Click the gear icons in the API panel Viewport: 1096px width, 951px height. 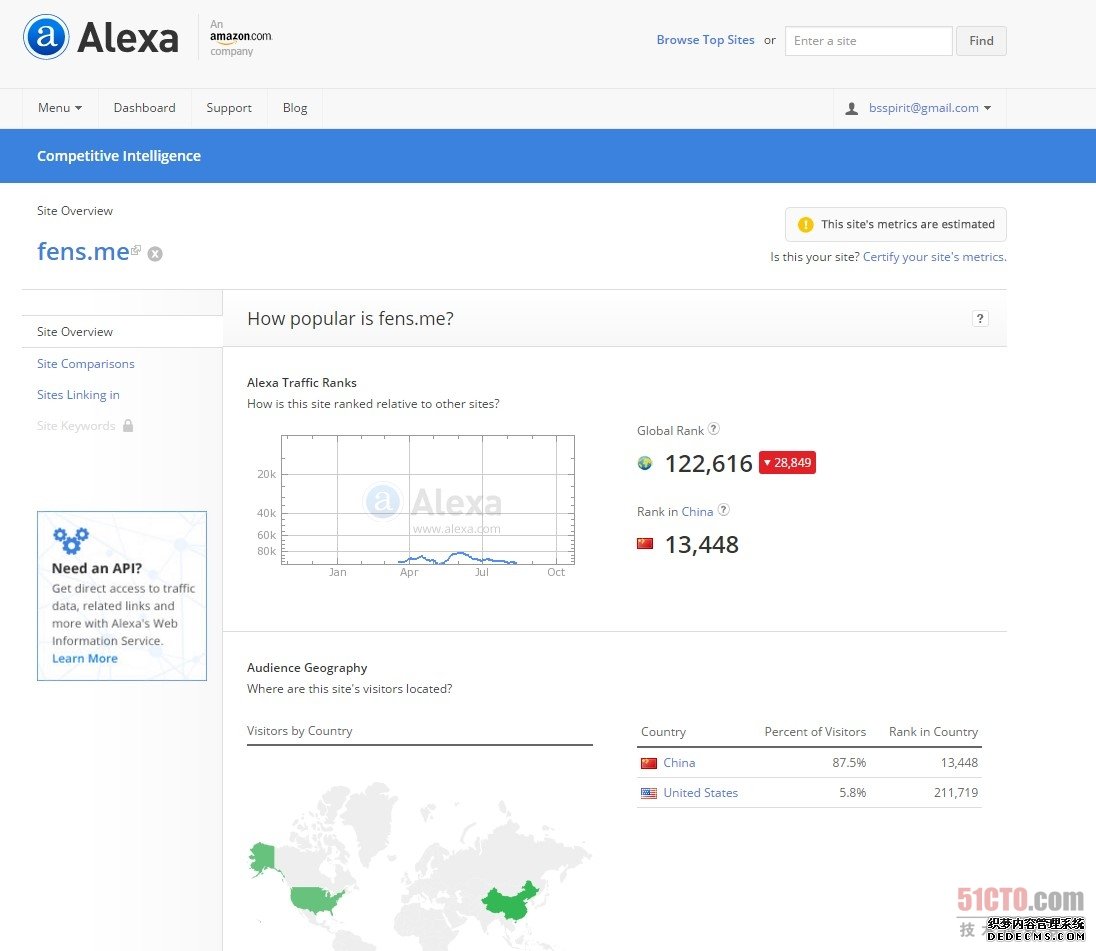click(x=70, y=540)
